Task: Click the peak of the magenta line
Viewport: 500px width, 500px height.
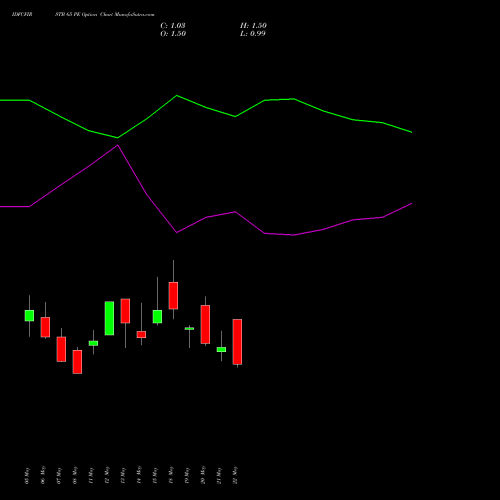Action: pyautogui.click(x=118, y=145)
